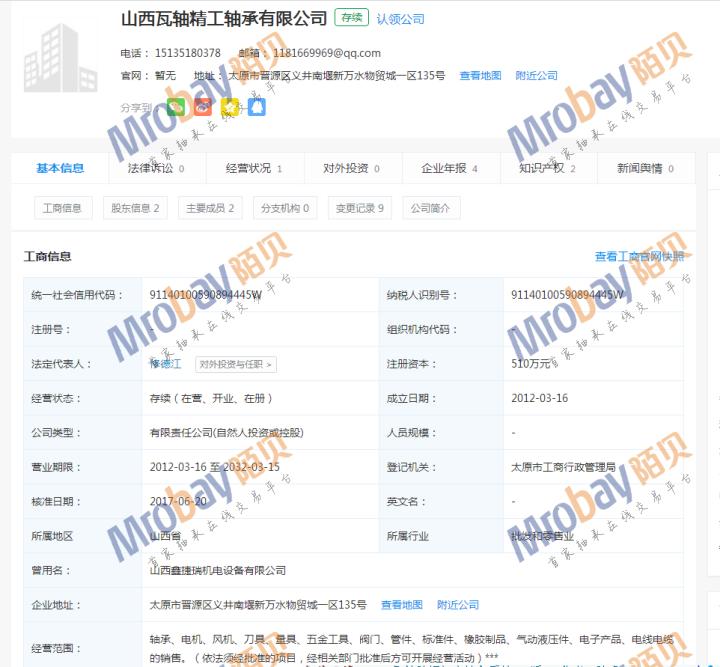Viewport: 720px width, 667px height.
Task: View the 企业年报 tab
Action: pyautogui.click(x=449, y=168)
